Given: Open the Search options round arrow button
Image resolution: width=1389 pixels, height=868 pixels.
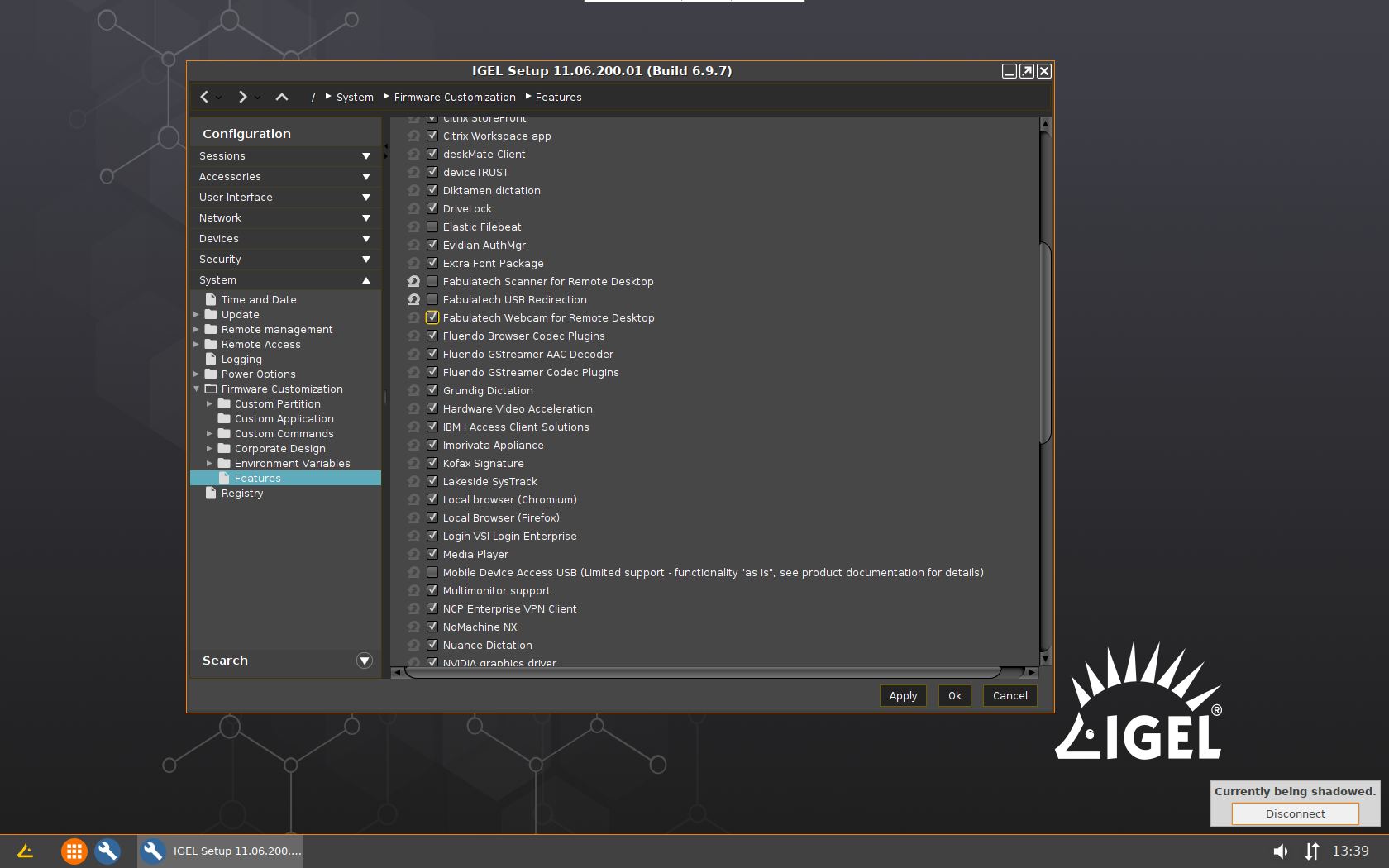Looking at the screenshot, I should coord(365,661).
